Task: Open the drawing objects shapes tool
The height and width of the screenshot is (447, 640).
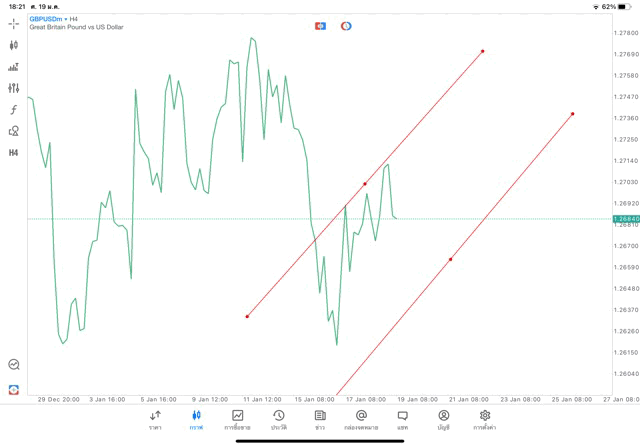Action: (14, 131)
